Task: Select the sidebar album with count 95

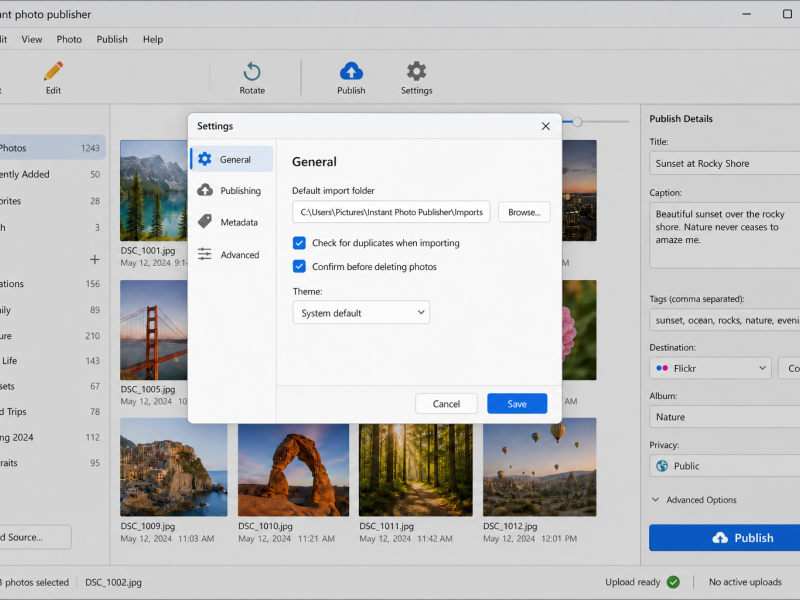Action: coord(51,463)
